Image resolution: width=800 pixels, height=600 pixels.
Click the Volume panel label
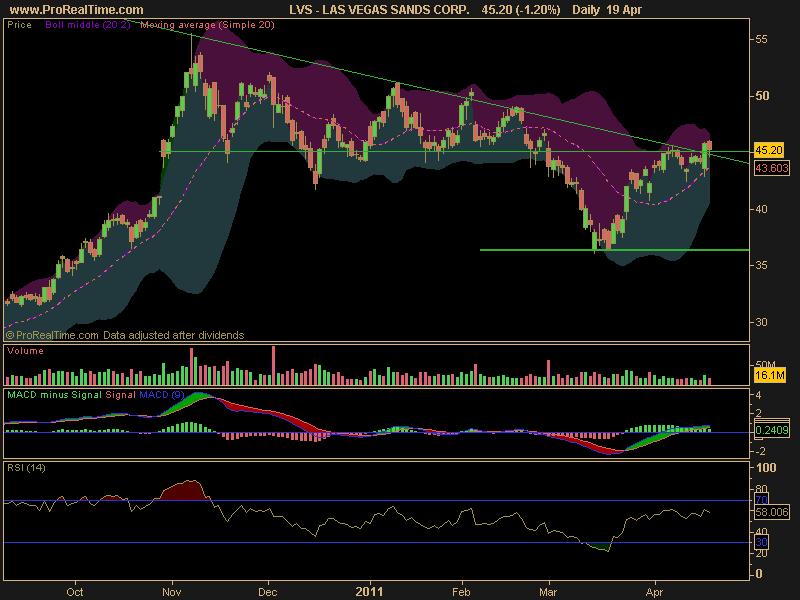coord(25,351)
